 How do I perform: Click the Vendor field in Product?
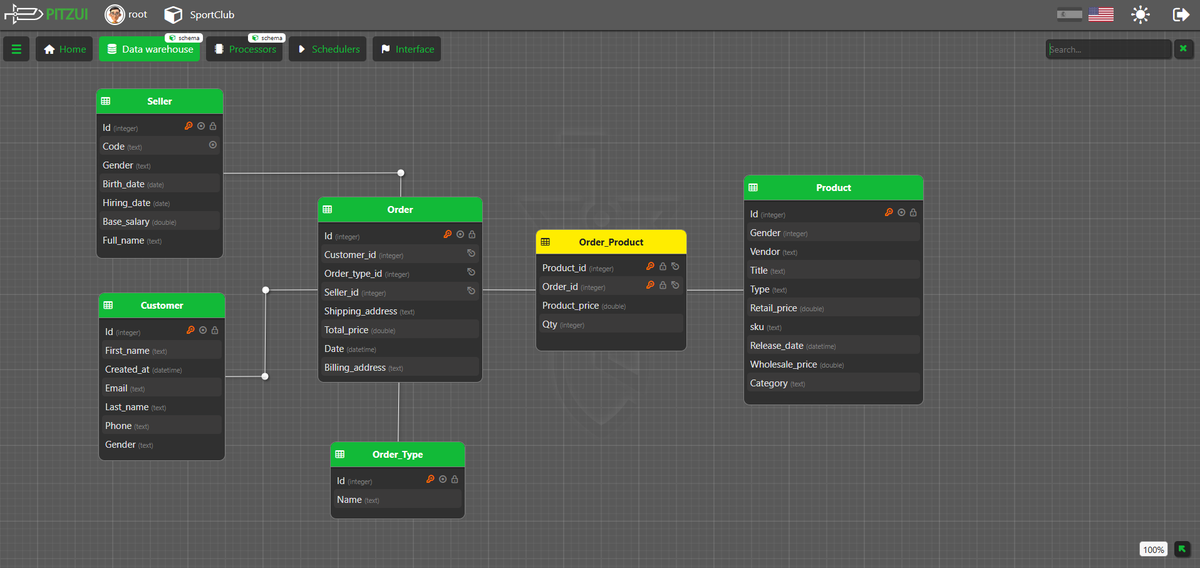(x=833, y=252)
